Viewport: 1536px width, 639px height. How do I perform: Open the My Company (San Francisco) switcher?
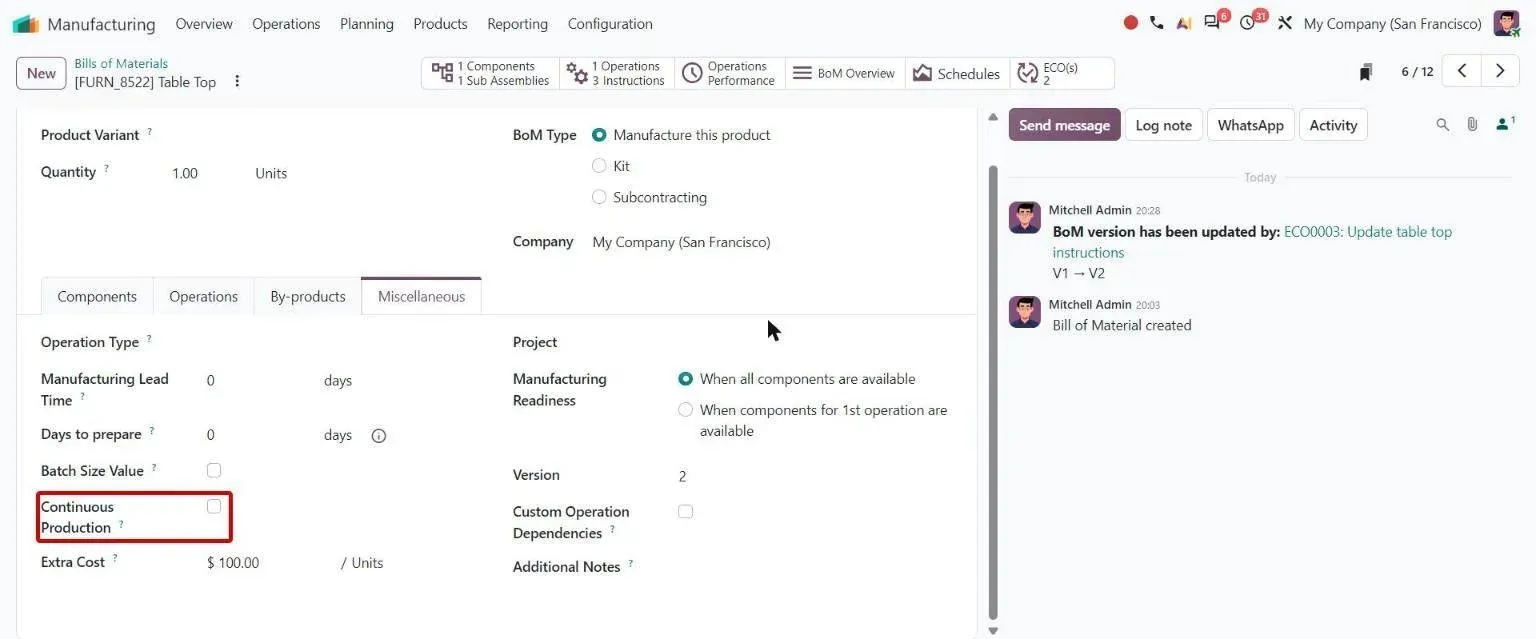[1392, 24]
